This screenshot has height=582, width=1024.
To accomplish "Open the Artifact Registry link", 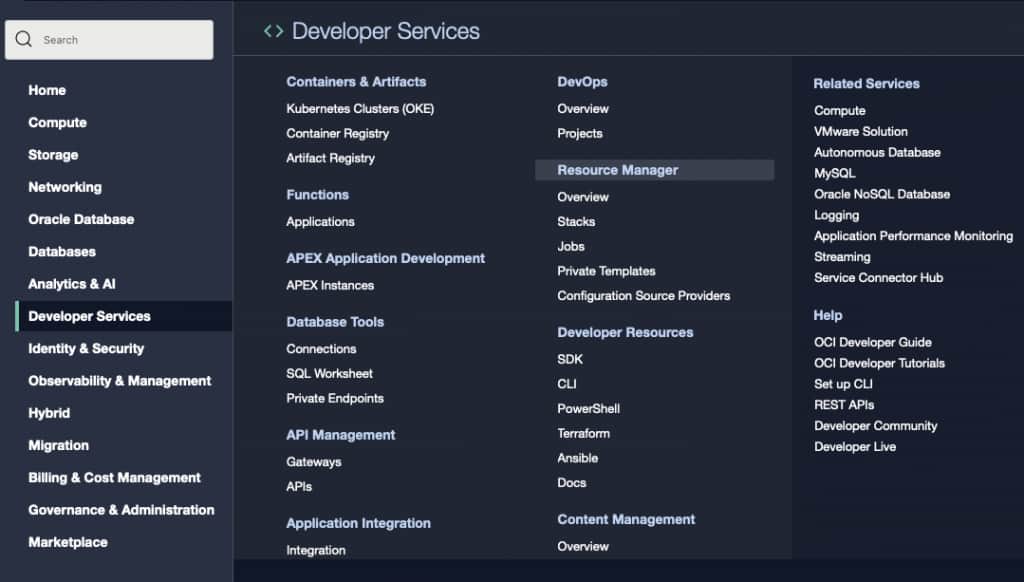I will (330, 158).
